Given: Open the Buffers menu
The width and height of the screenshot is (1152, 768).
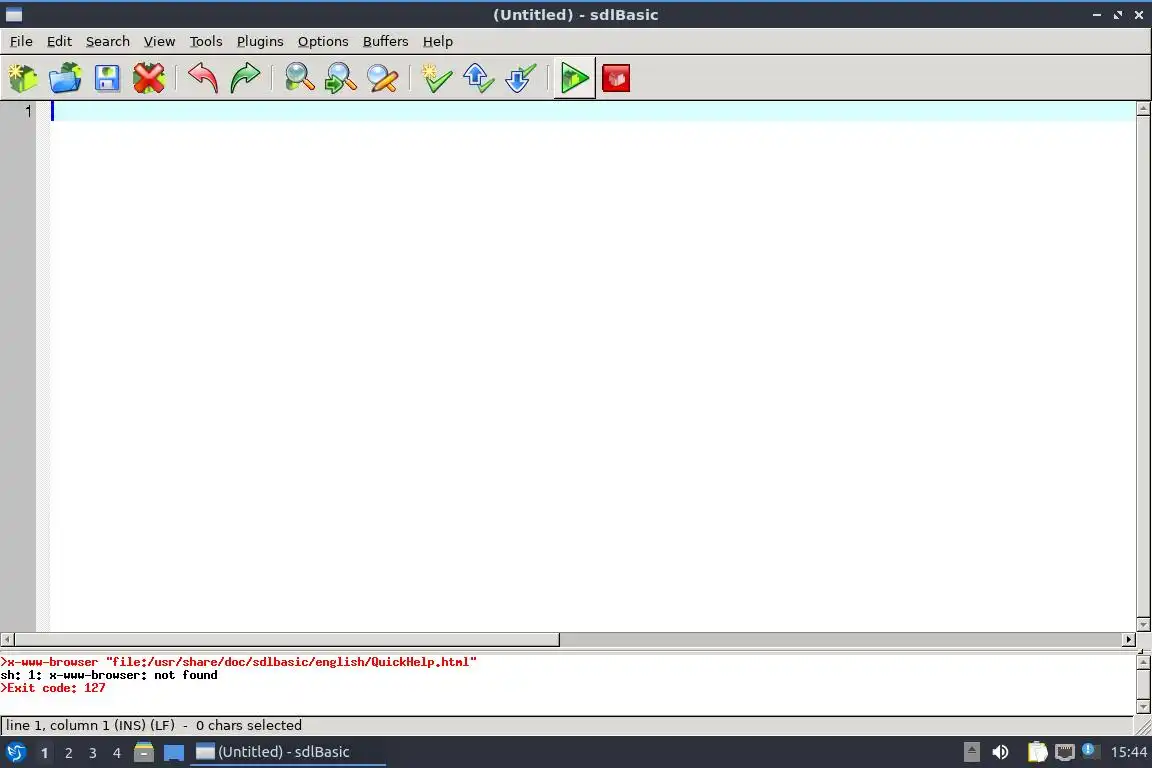Looking at the screenshot, I should coord(385,41).
